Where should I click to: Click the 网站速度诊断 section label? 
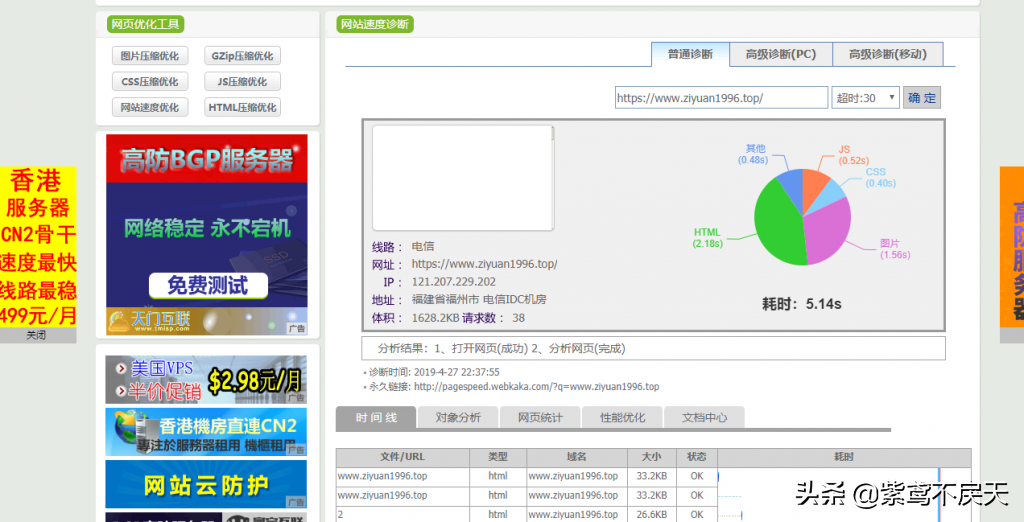click(375, 24)
